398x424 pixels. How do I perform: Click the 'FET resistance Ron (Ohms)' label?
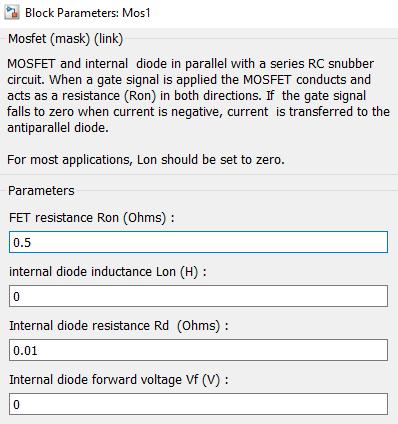tap(92, 218)
